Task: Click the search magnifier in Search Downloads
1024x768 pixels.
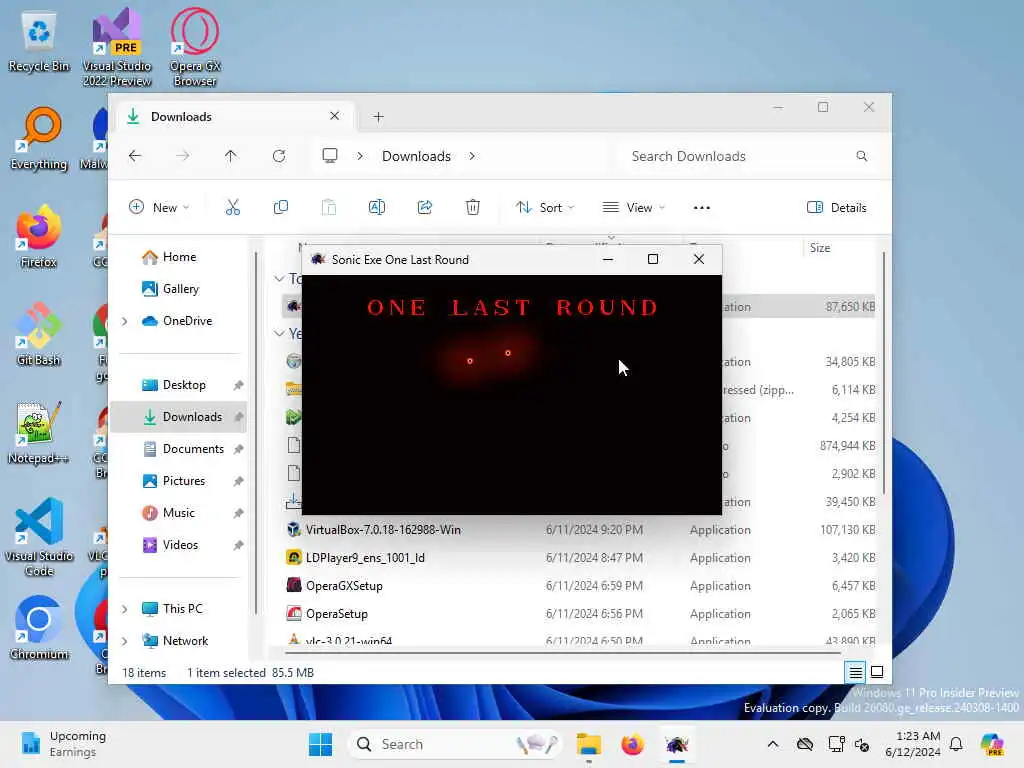Action: pyautogui.click(x=861, y=156)
